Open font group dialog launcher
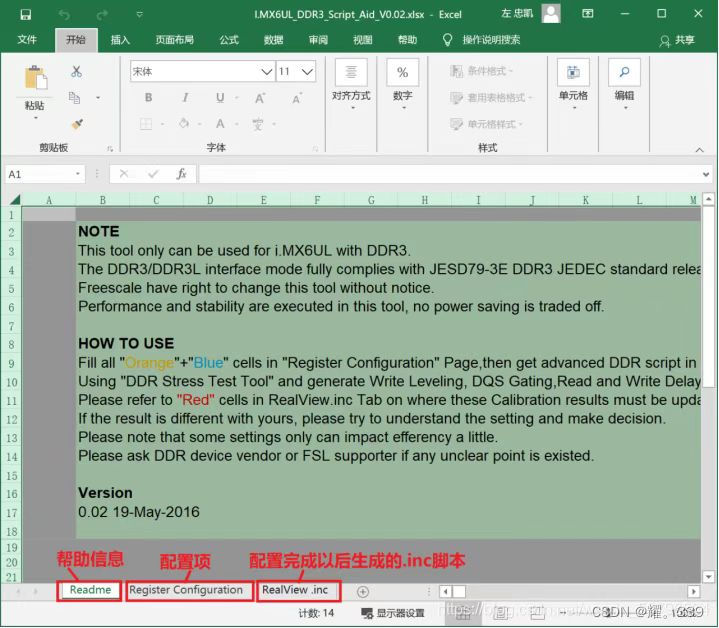Screen dimensions: 719x628 click(315, 149)
